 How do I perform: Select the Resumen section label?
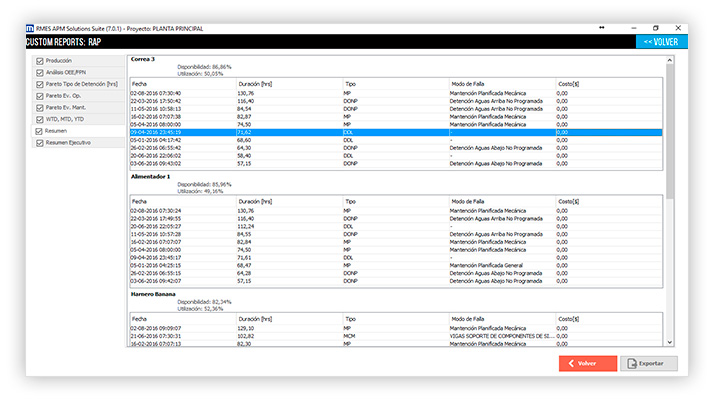click(x=56, y=131)
